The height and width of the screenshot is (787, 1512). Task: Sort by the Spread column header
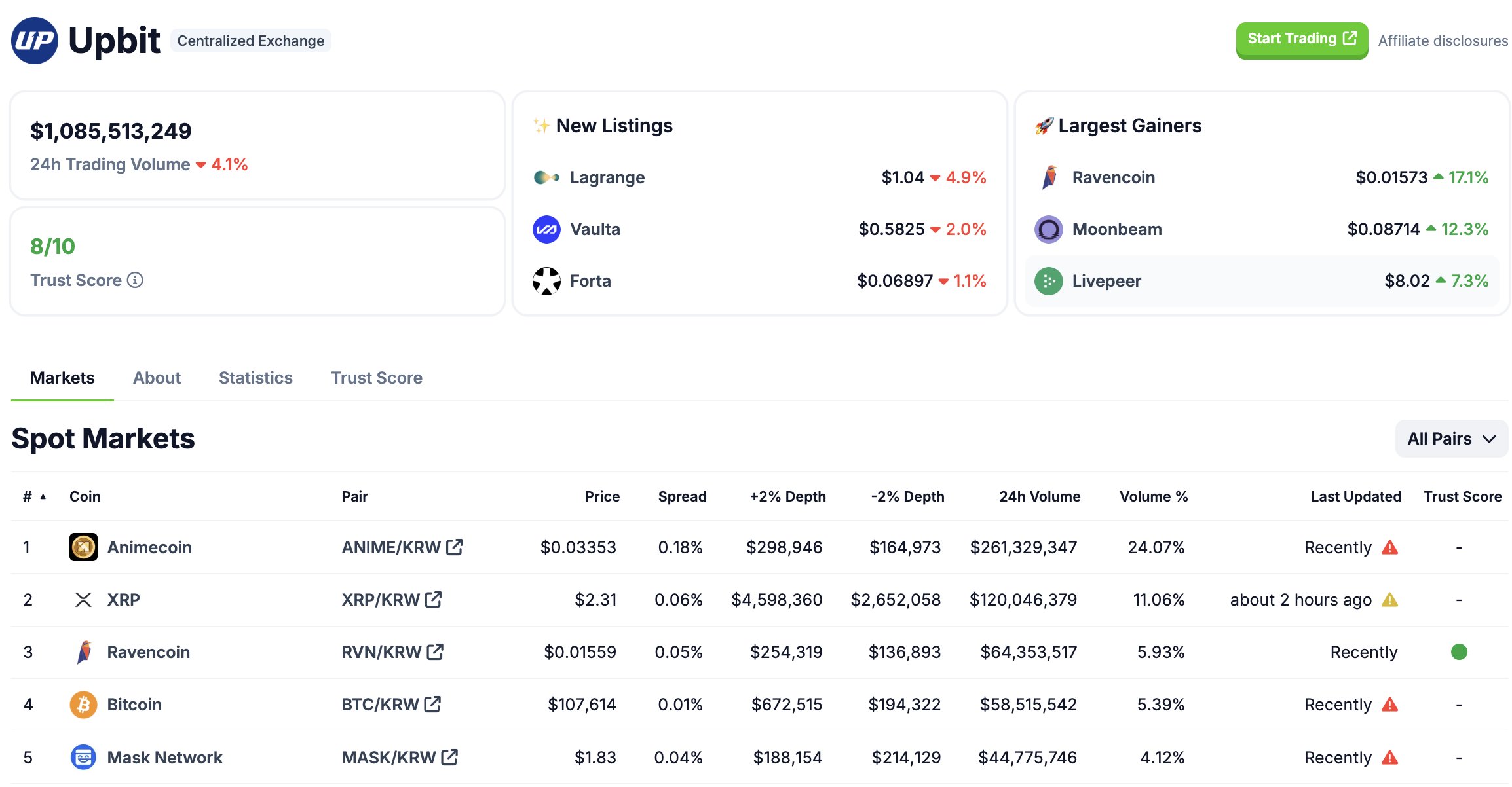click(x=682, y=496)
